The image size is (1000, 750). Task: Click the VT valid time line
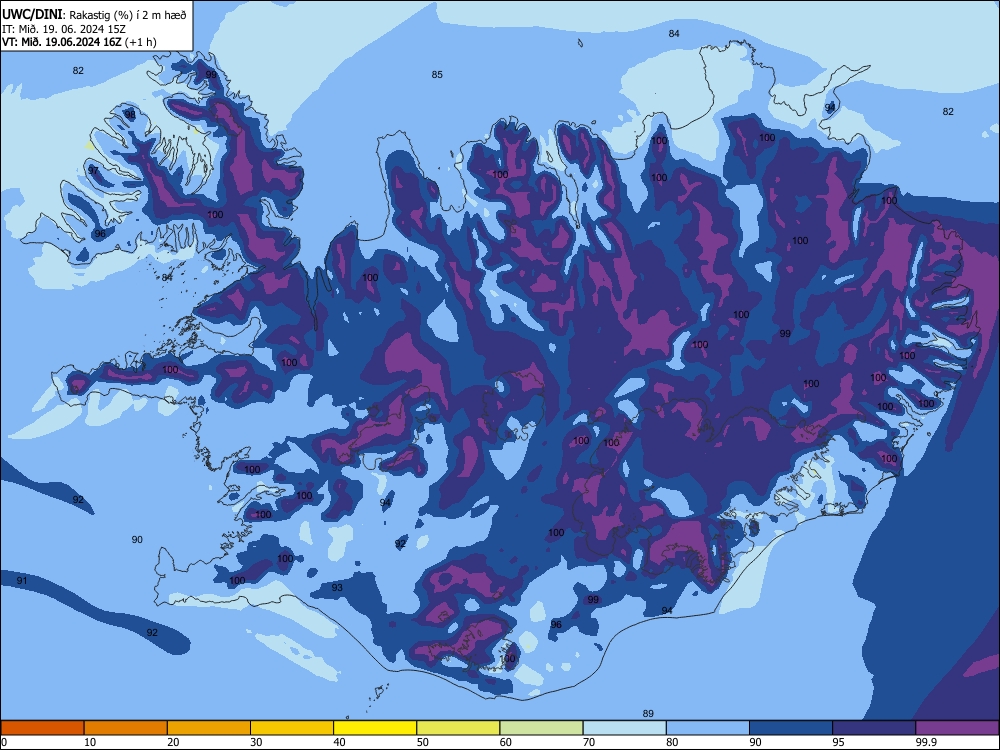(x=61, y=42)
